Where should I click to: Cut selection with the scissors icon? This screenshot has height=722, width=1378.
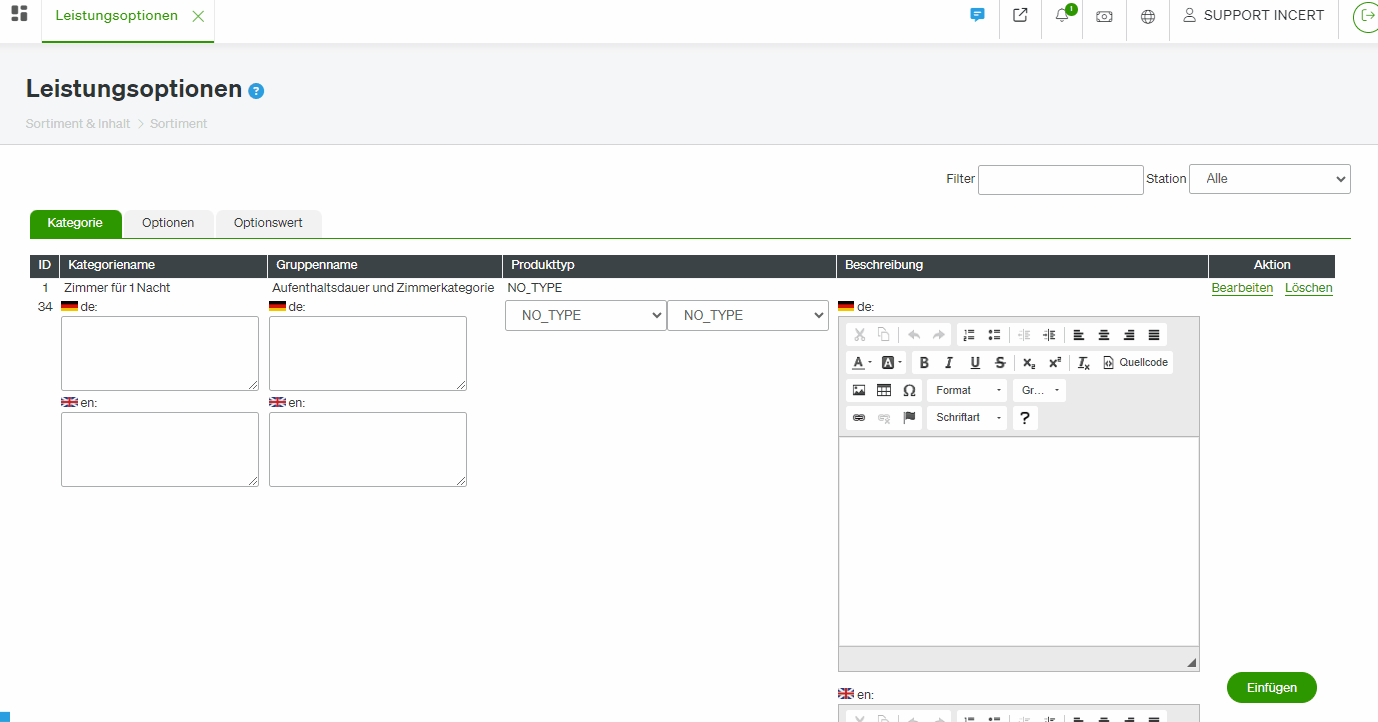859,335
